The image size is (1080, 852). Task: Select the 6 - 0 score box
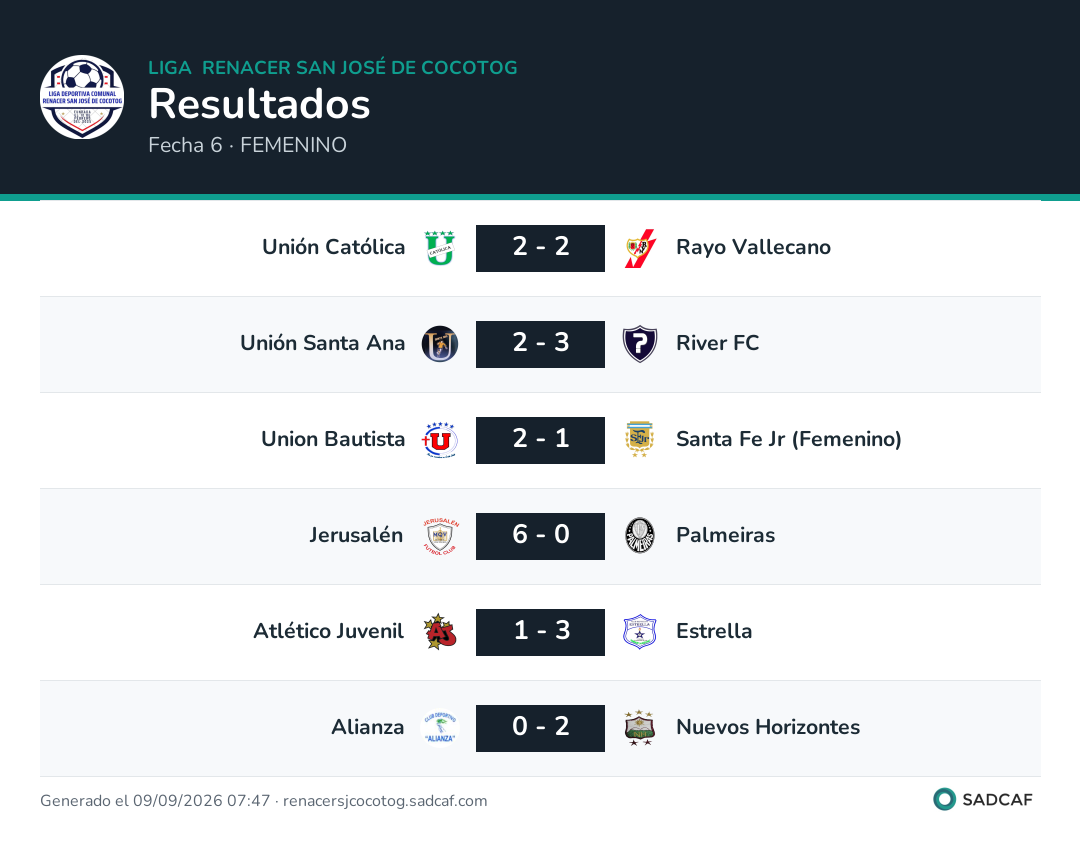541,536
